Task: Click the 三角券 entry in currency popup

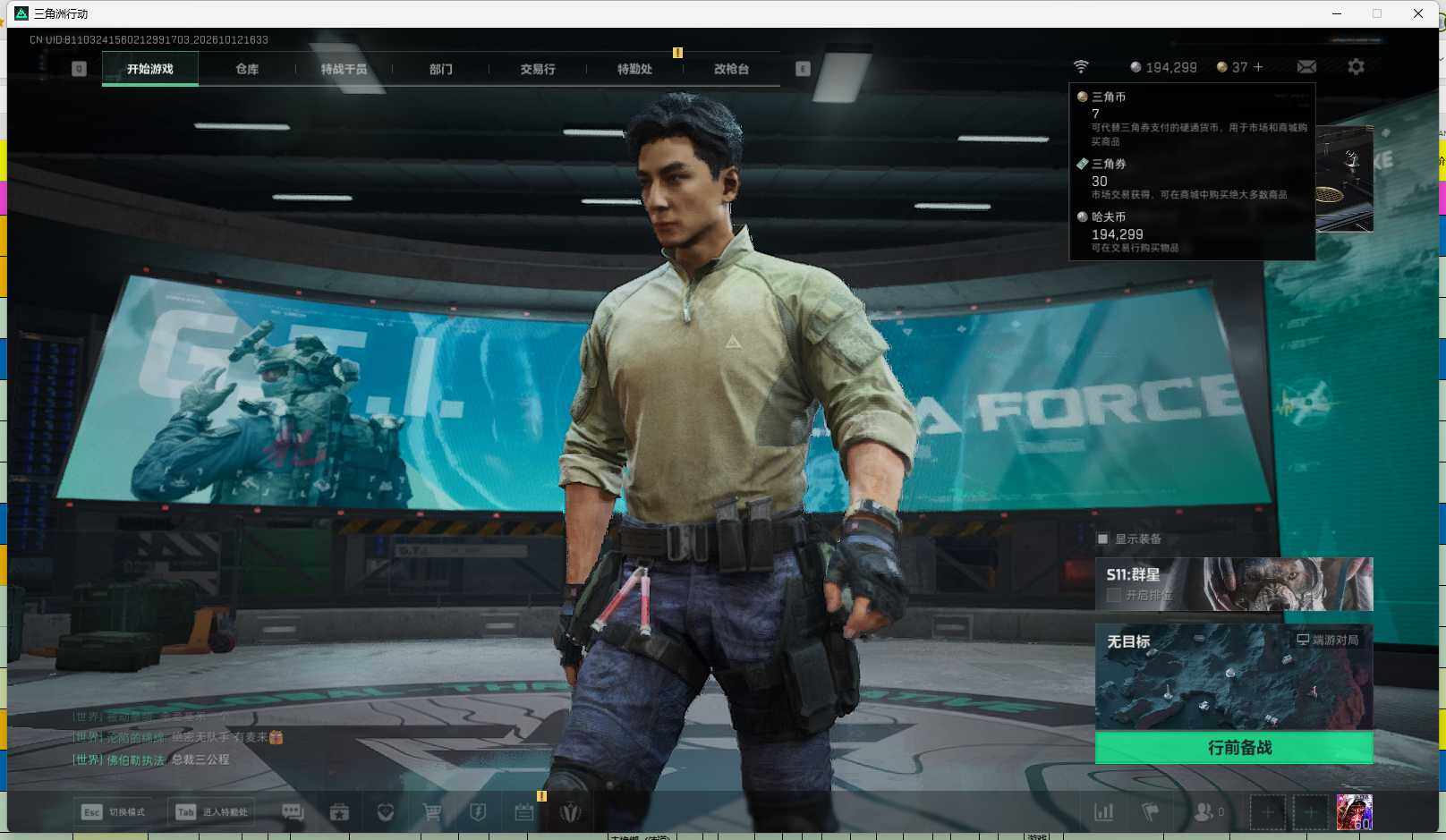Action: (x=1192, y=179)
